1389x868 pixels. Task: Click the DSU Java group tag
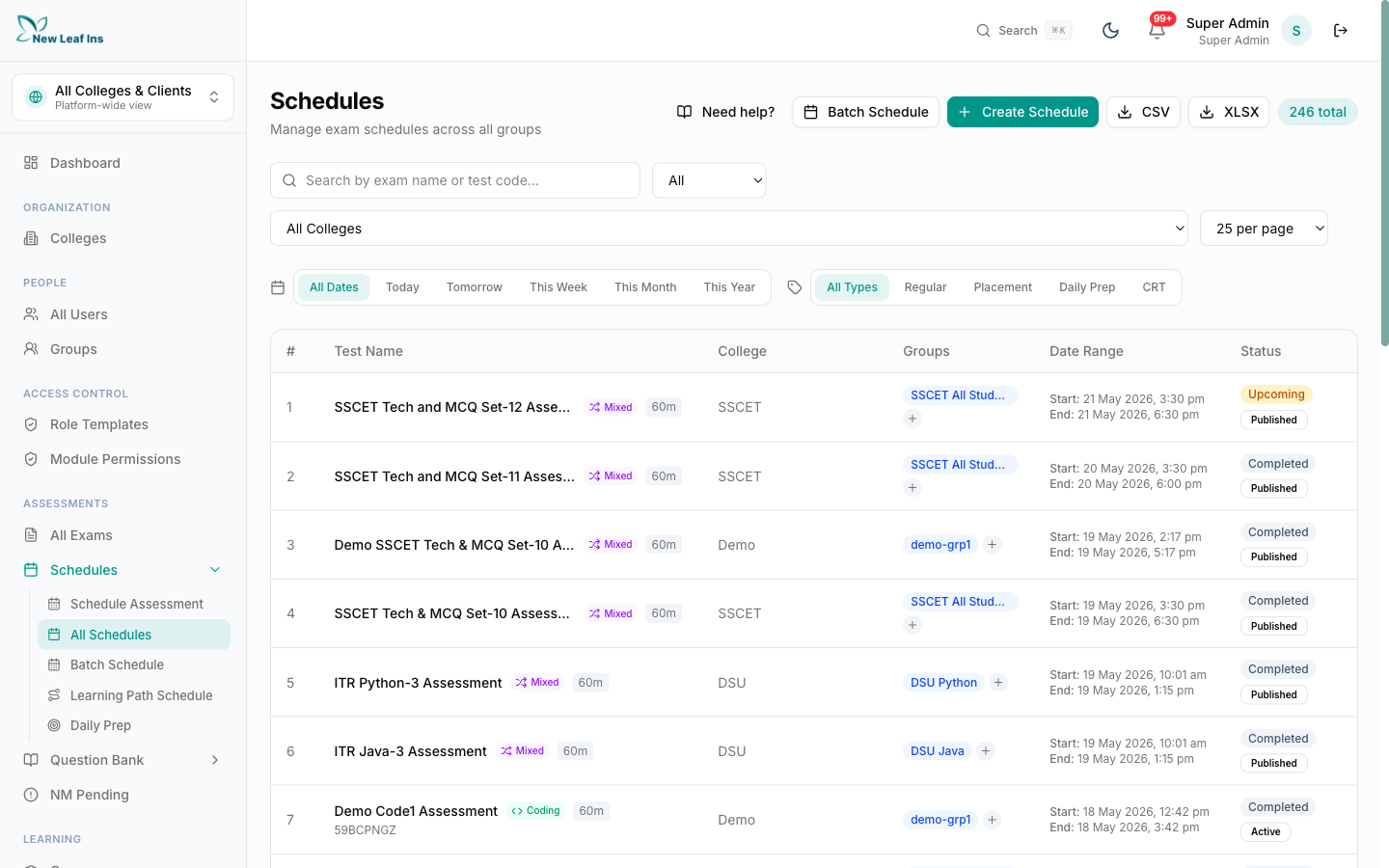[937, 751]
